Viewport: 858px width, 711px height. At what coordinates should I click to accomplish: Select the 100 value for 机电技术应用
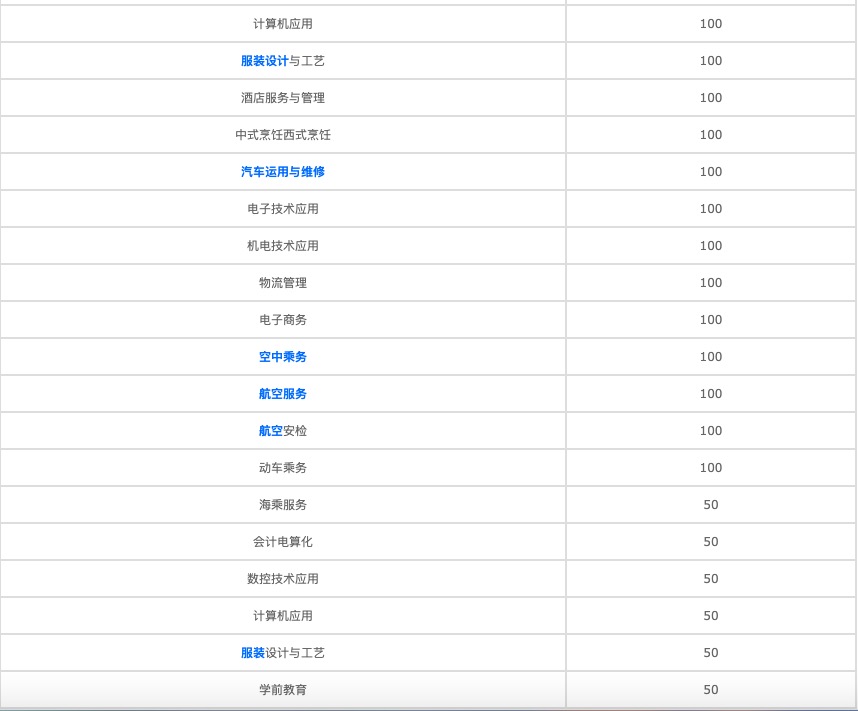click(711, 246)
